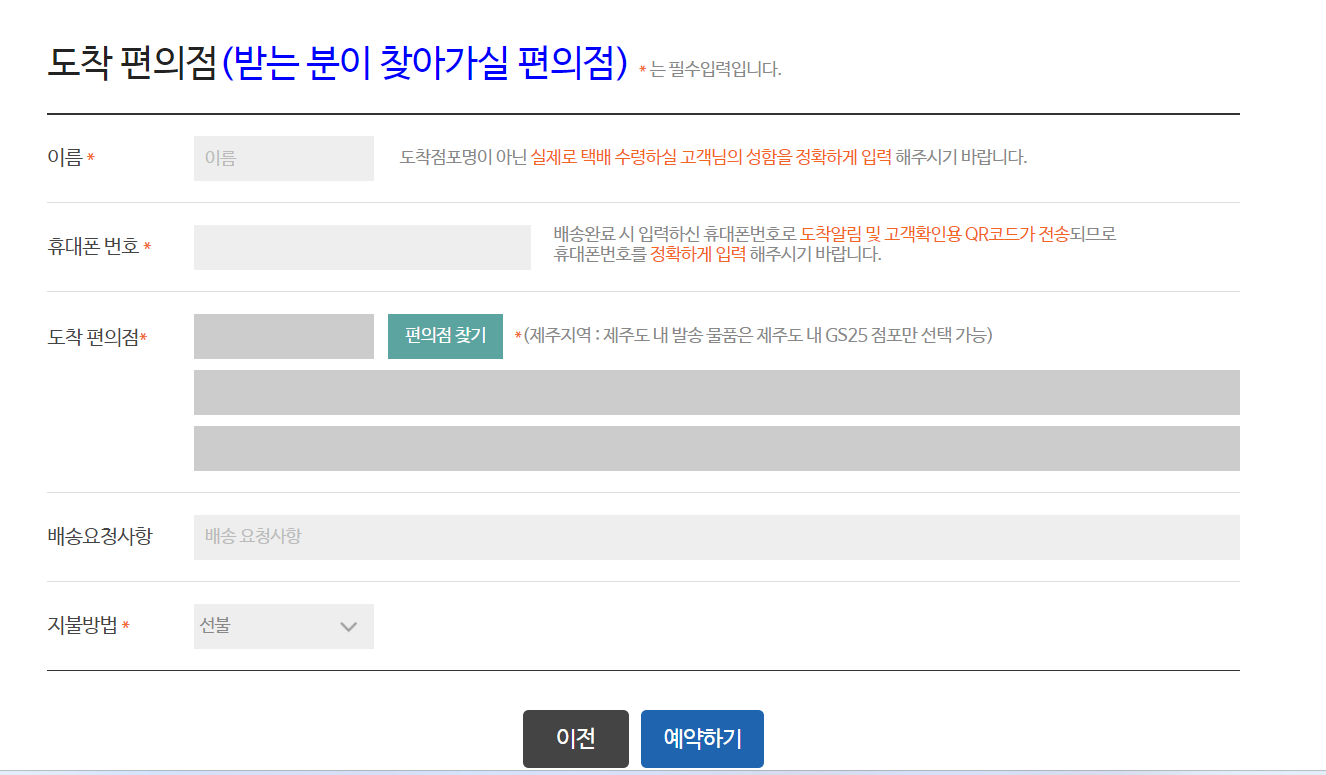Expand the 선불 payment method selector

[x=283, y=626]
